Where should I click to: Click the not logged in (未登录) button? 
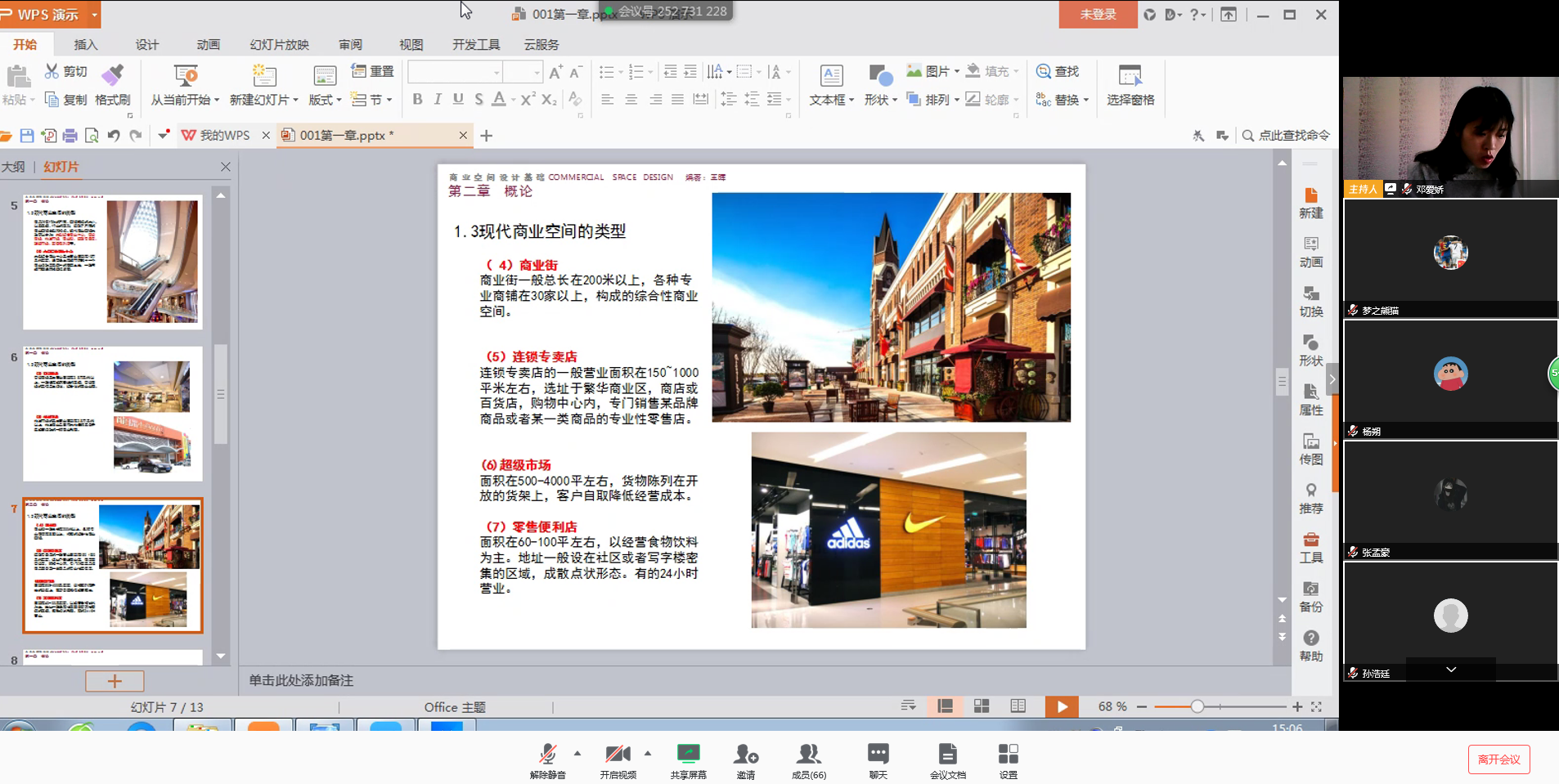(x=1097, y=15)
